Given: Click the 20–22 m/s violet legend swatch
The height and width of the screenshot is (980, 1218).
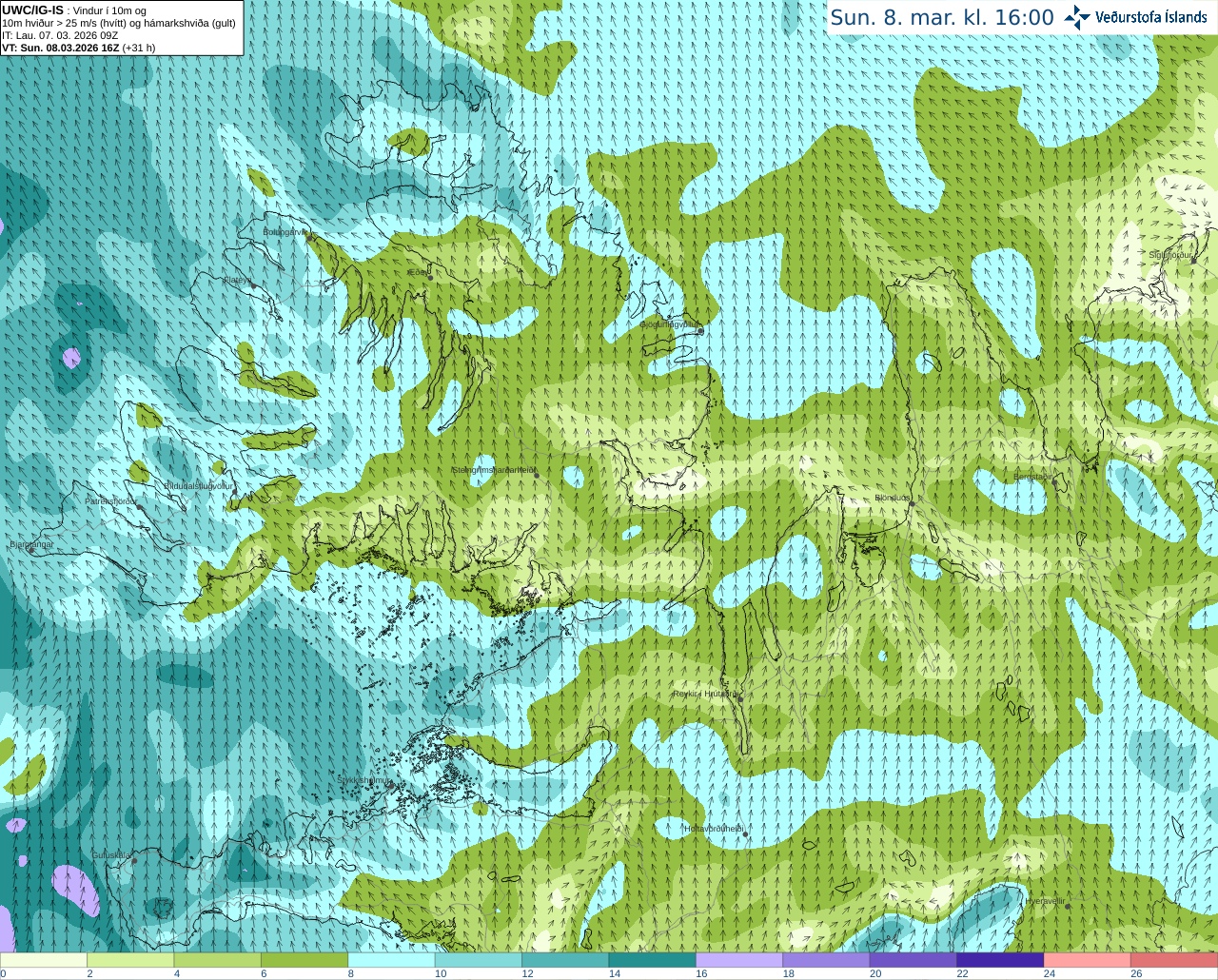Looking at the screenshot, I should point(913,960).
